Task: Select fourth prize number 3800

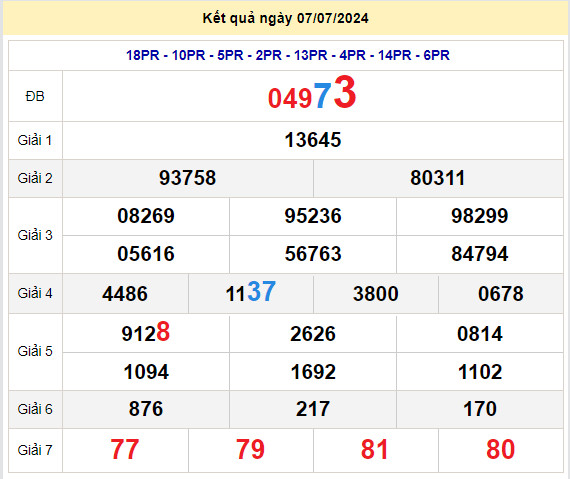Action: pyautogui.click(x=376, y=294)
